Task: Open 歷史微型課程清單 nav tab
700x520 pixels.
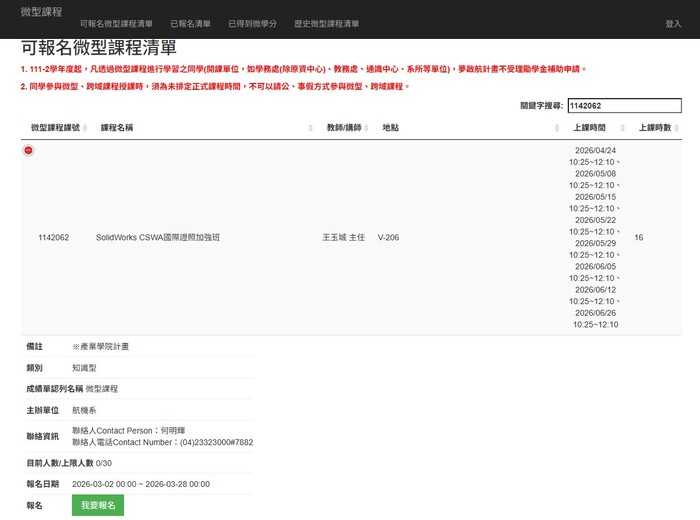Action: point(326,24)
